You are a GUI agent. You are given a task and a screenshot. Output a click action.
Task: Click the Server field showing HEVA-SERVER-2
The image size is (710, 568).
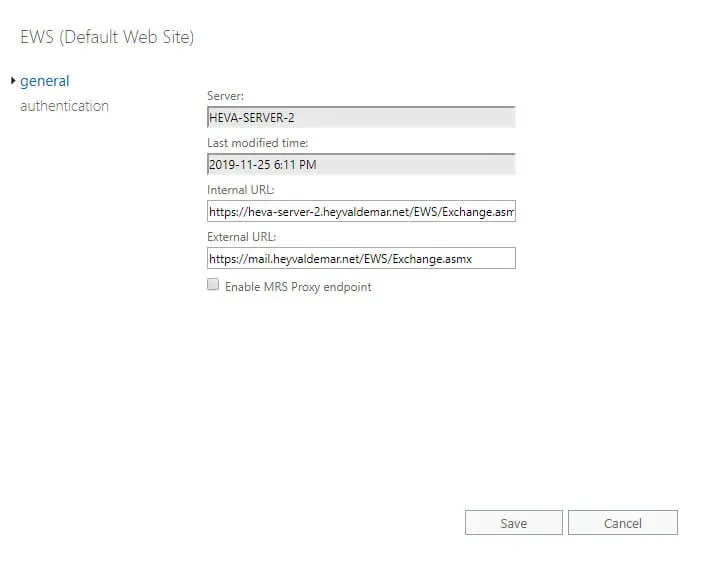coord(361,117)
